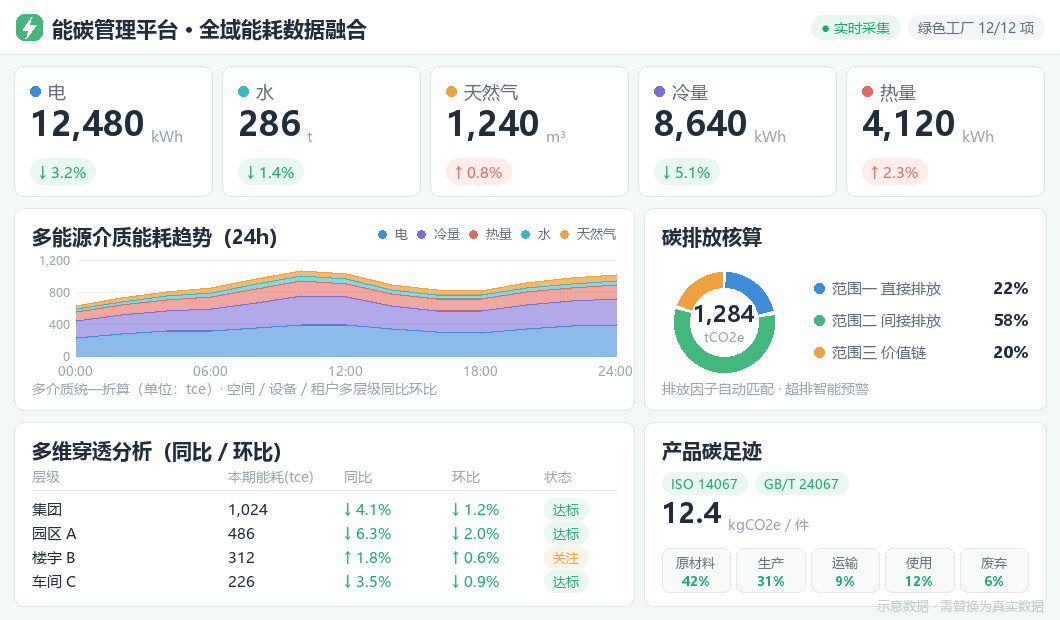1060x620 pixels.
Task: Click the 生产 31% stage box
Action: tap(771, 571)
